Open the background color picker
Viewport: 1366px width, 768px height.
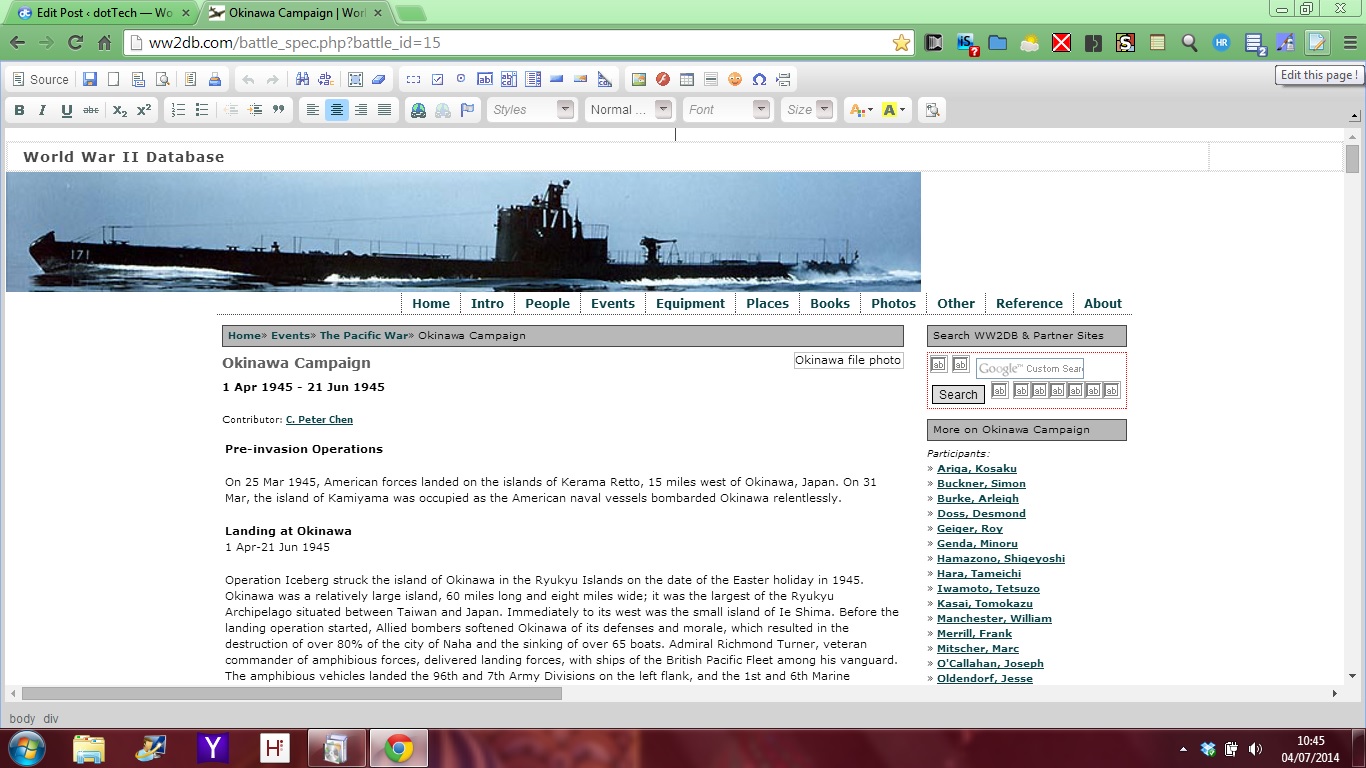point(894,110)
